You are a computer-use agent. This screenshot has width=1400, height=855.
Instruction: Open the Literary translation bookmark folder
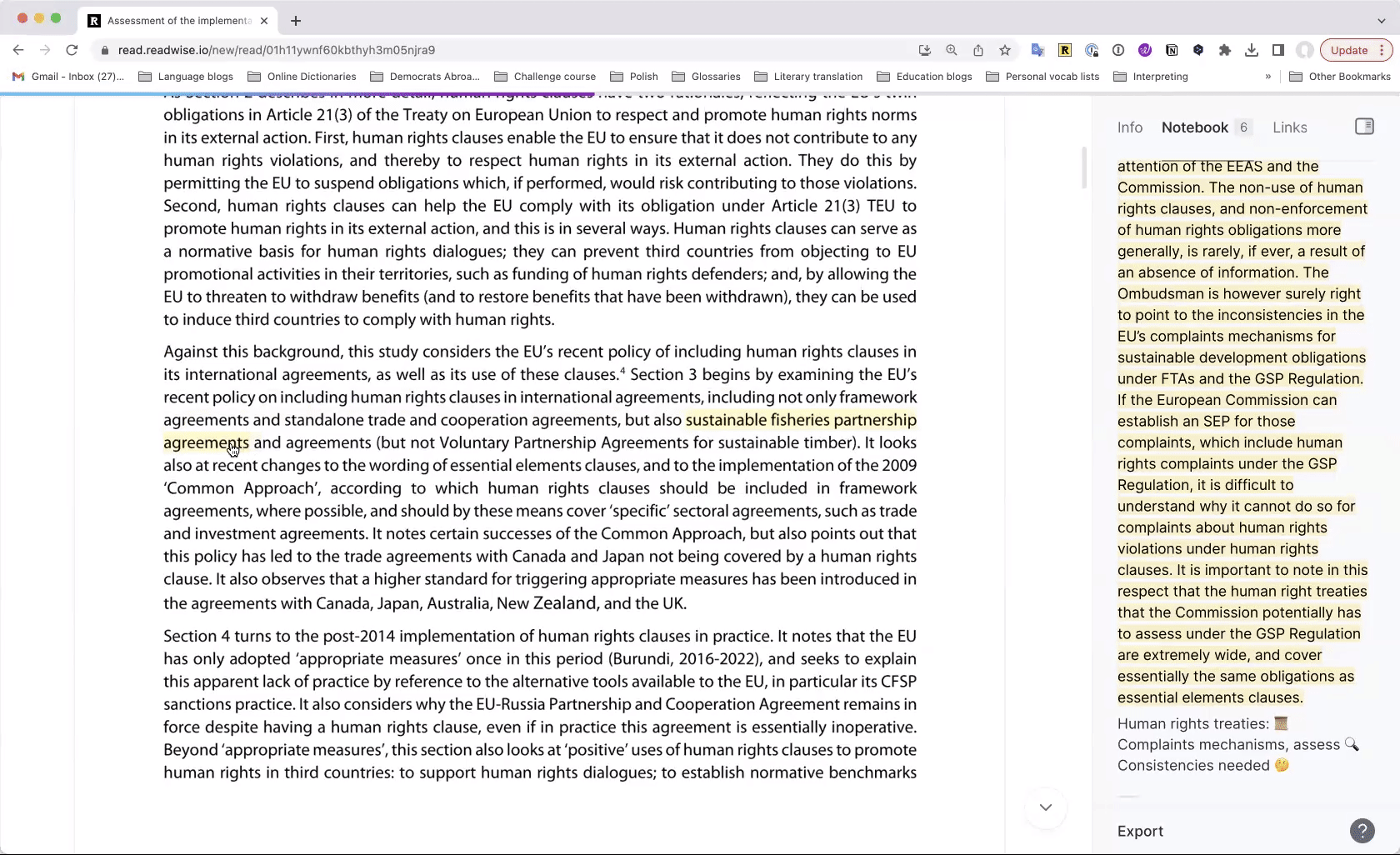click(x=808, y=77)
